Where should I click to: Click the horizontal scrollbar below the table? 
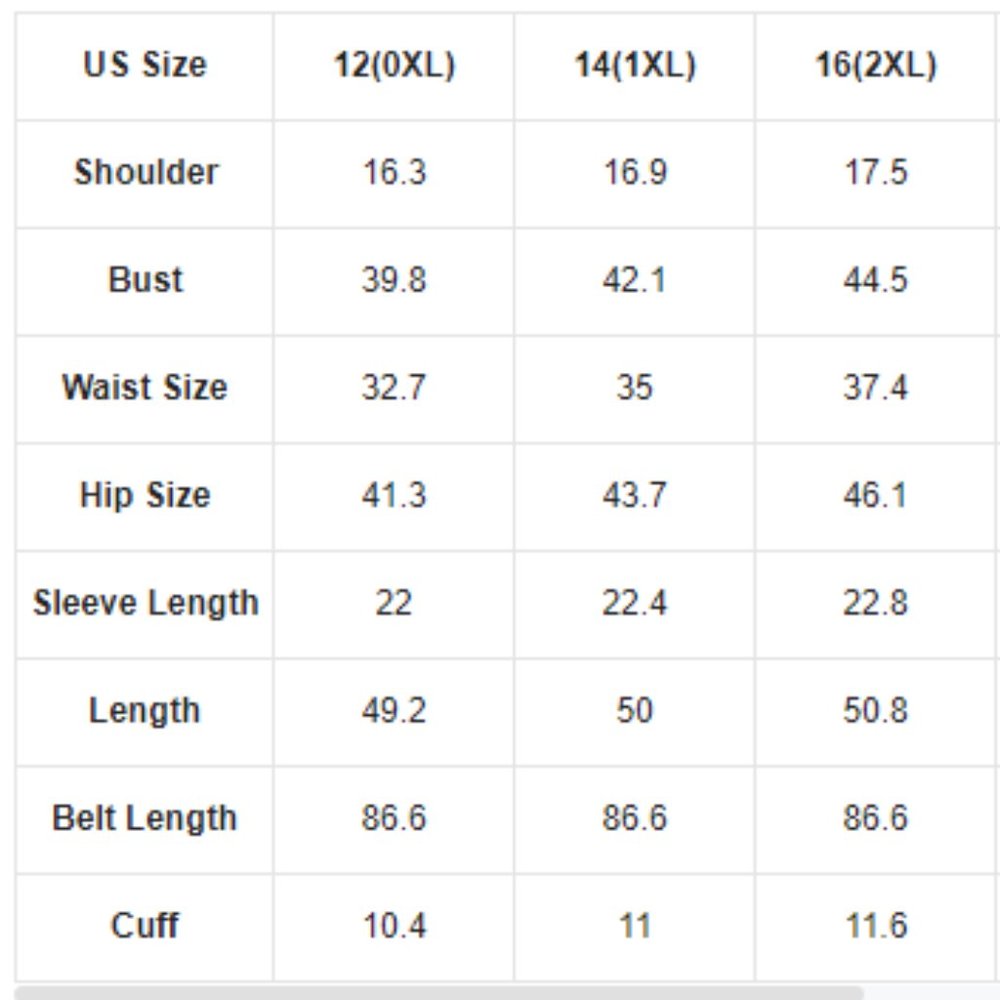(440, 992)
